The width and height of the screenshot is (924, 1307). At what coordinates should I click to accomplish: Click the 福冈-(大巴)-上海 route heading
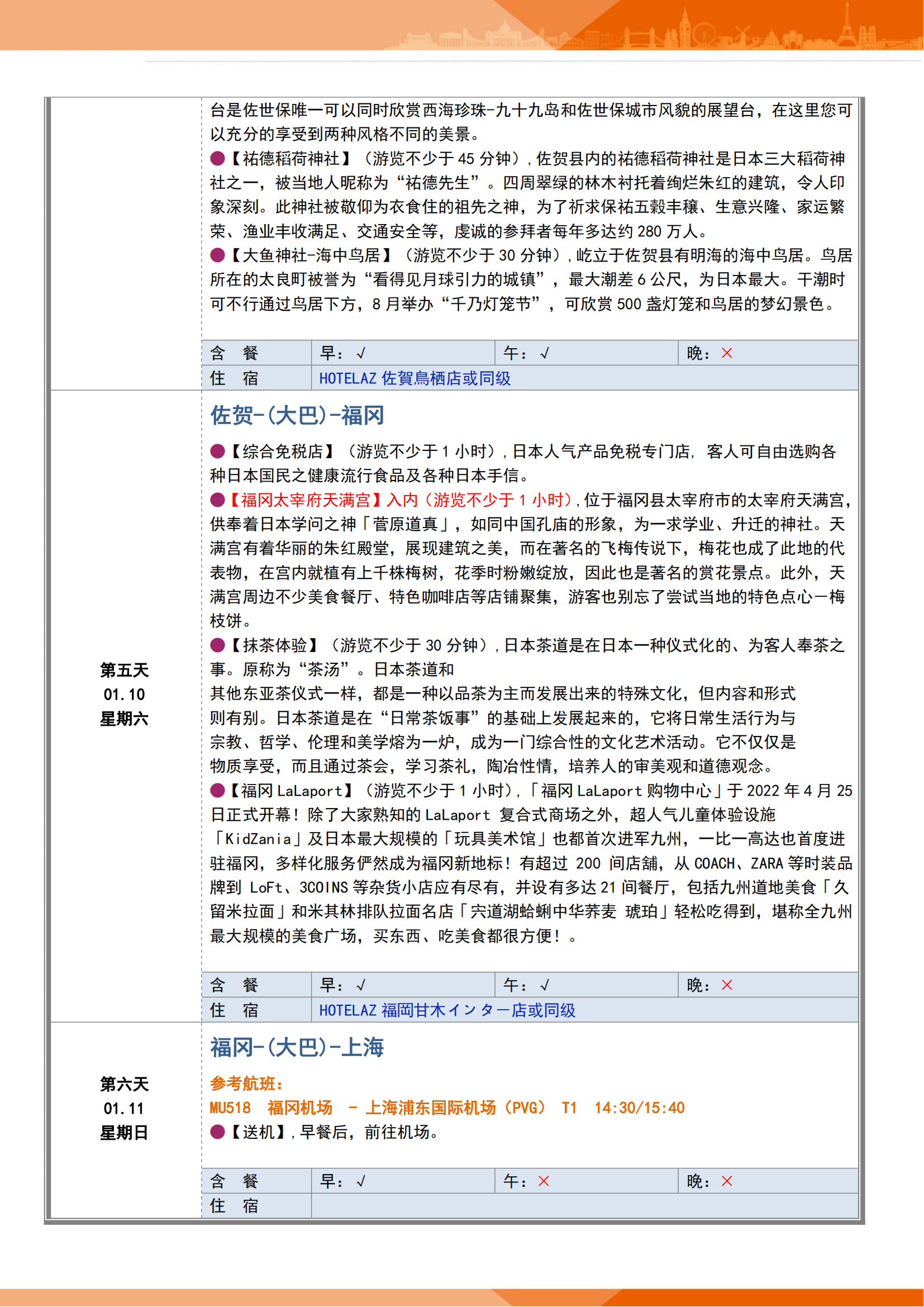pos(297,1047)
